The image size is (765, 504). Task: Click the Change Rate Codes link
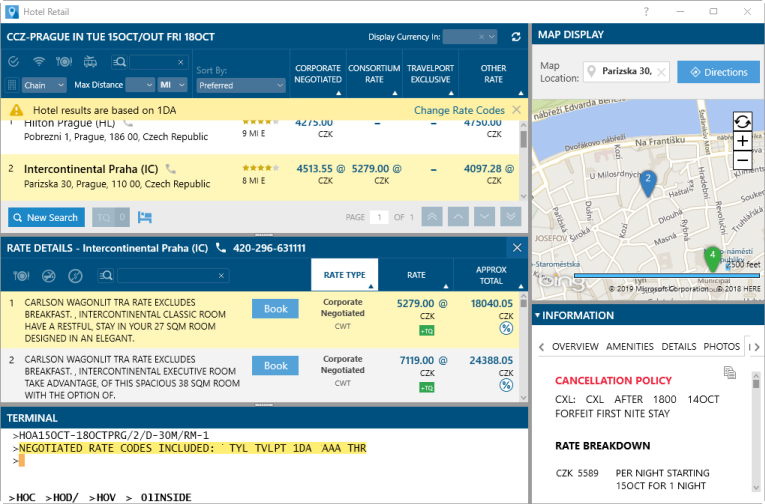[459, 110]
